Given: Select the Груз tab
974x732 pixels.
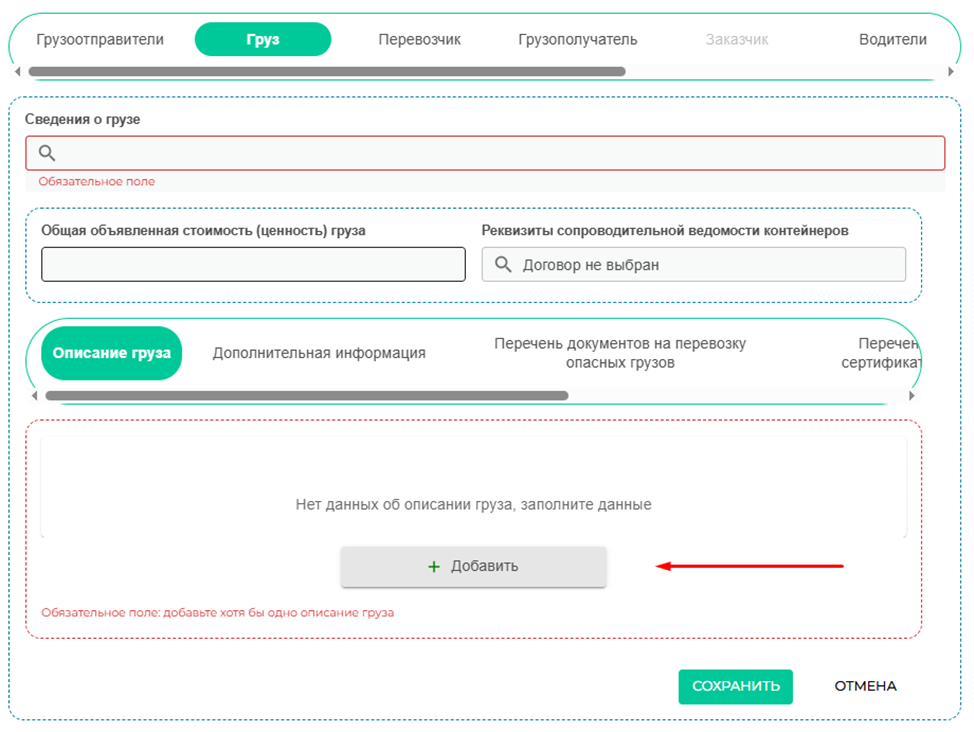Looking at the screenshot, I should (x=263, y=40).
